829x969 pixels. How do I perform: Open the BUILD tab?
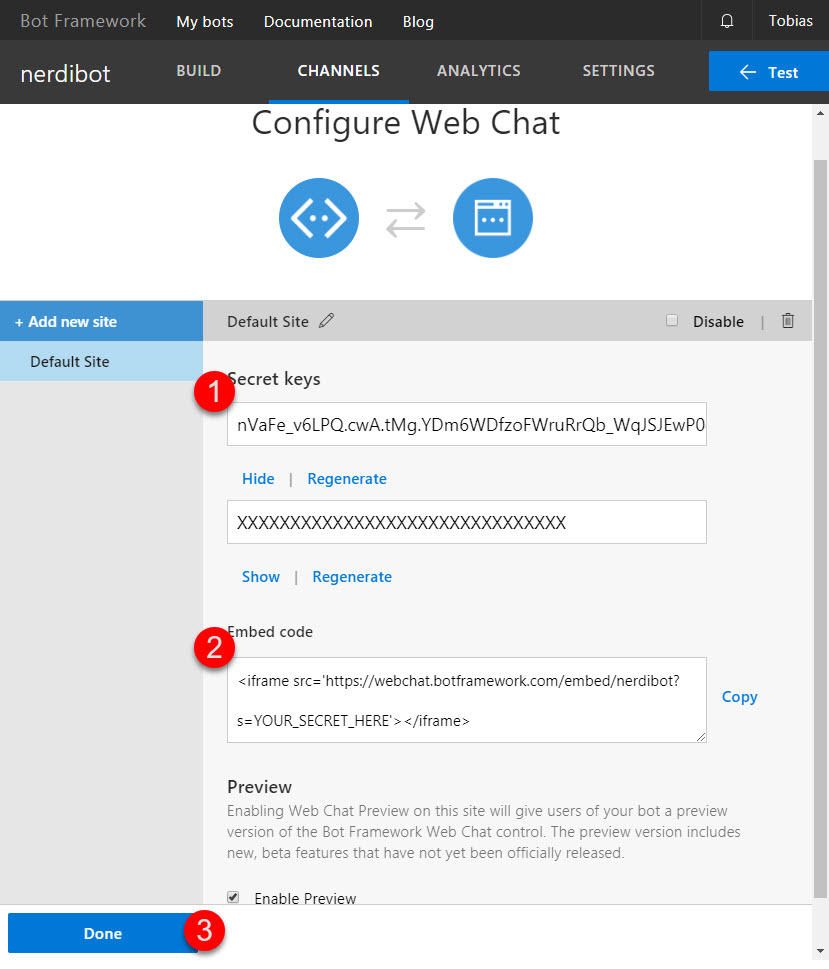click(198, 71)
